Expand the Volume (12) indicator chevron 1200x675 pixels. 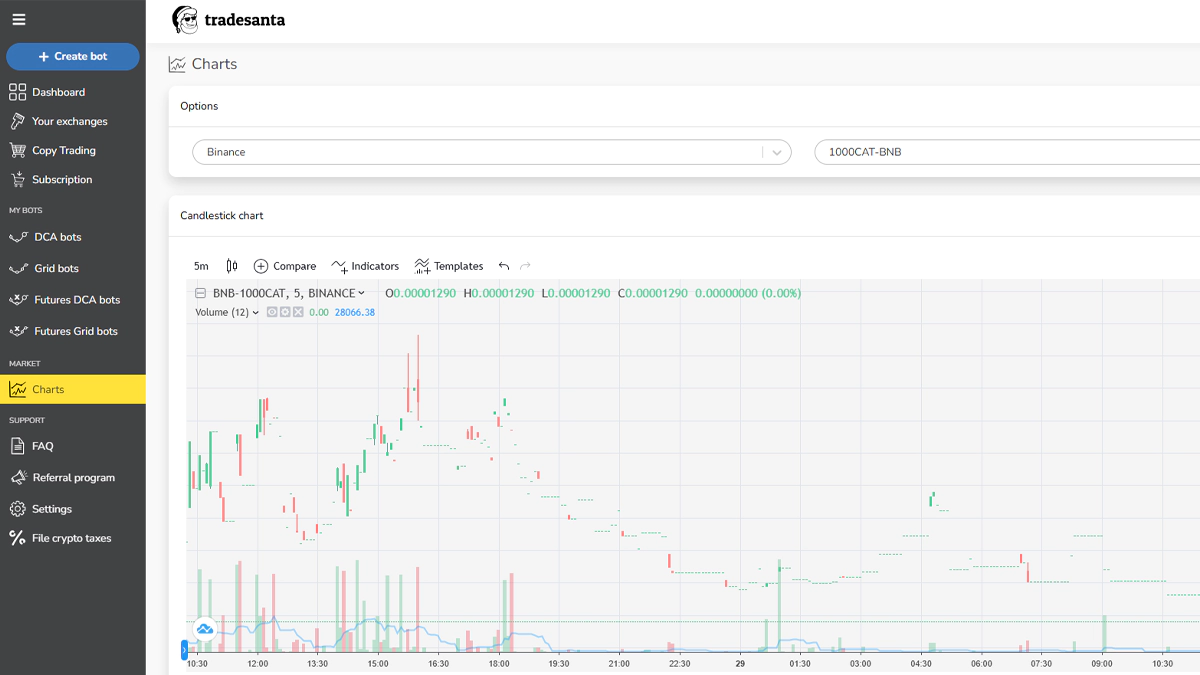(x=256, y=313)
